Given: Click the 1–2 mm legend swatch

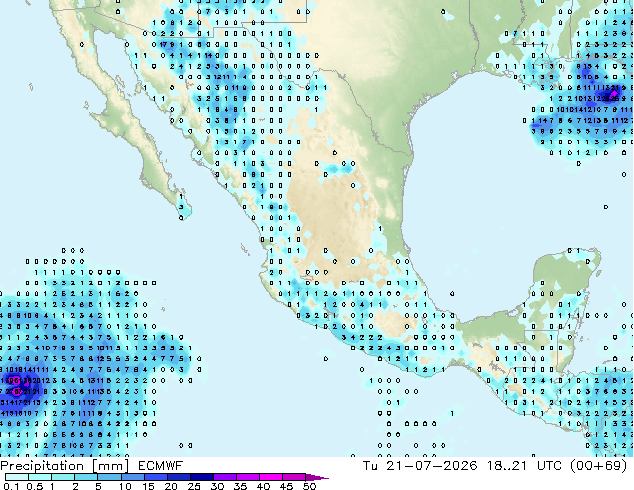Looking at the screenshot, I should coord(63,477).
